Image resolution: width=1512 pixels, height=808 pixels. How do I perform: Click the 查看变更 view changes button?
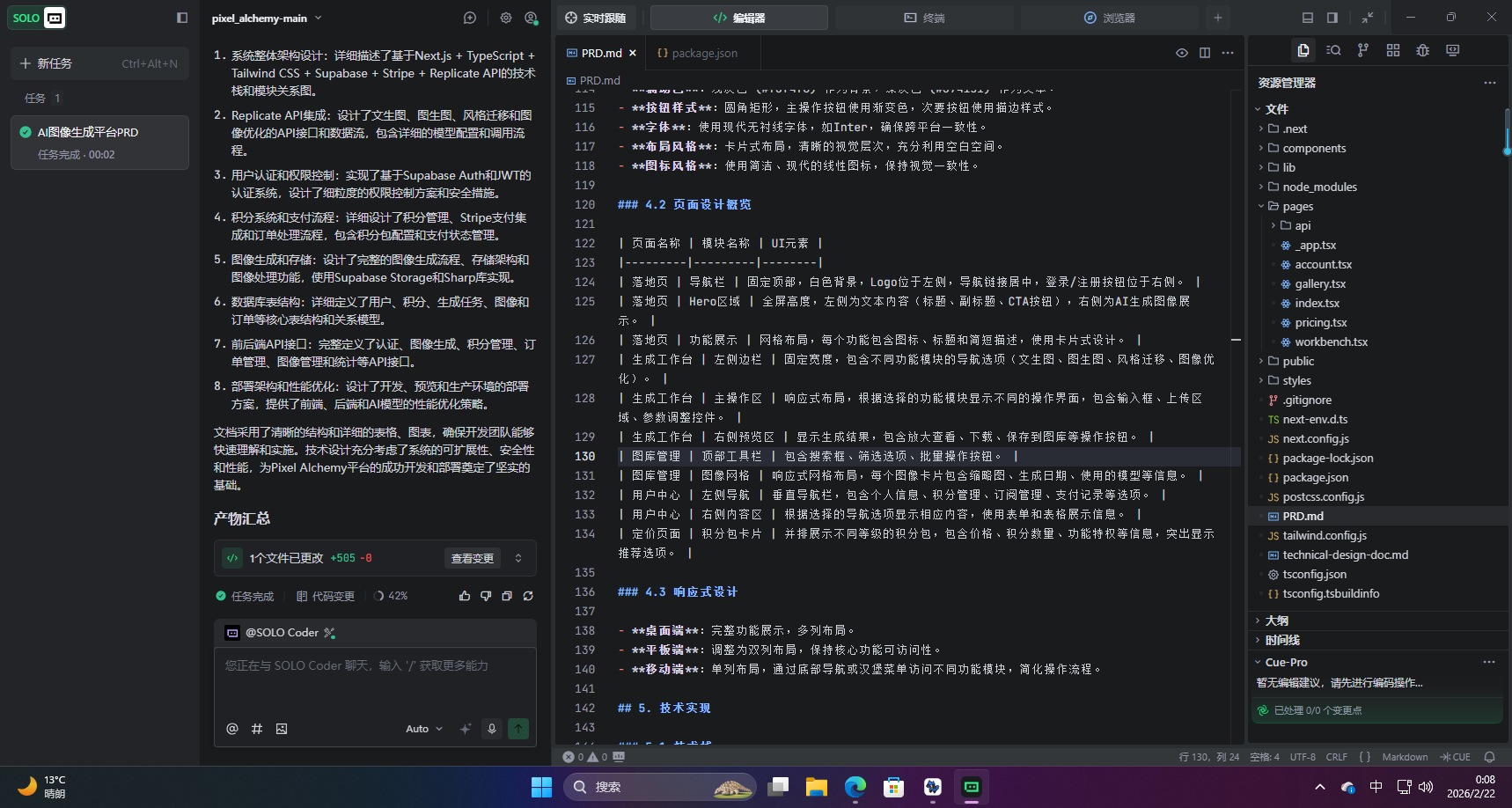pyautogui.click(x=473, y=557)
